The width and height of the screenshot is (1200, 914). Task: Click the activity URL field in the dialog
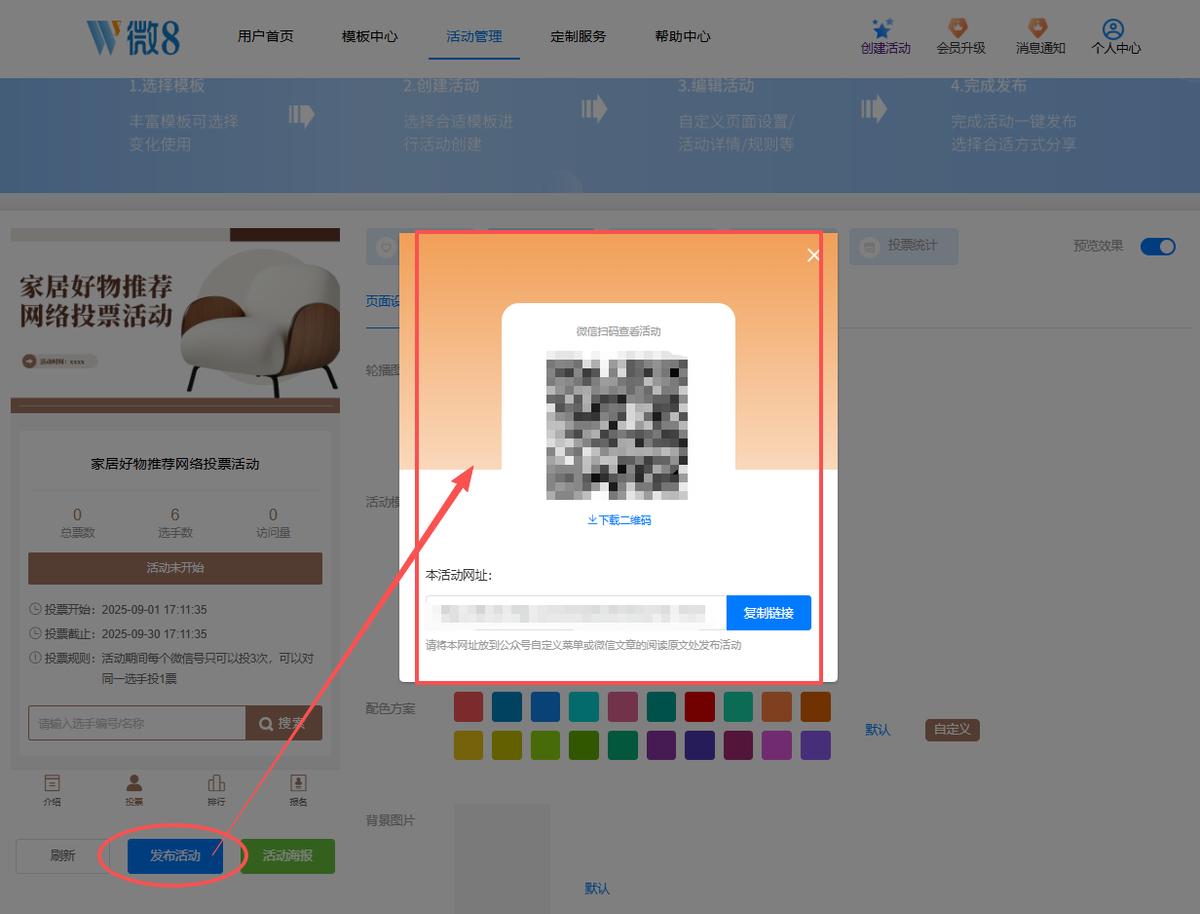point(576,613)
